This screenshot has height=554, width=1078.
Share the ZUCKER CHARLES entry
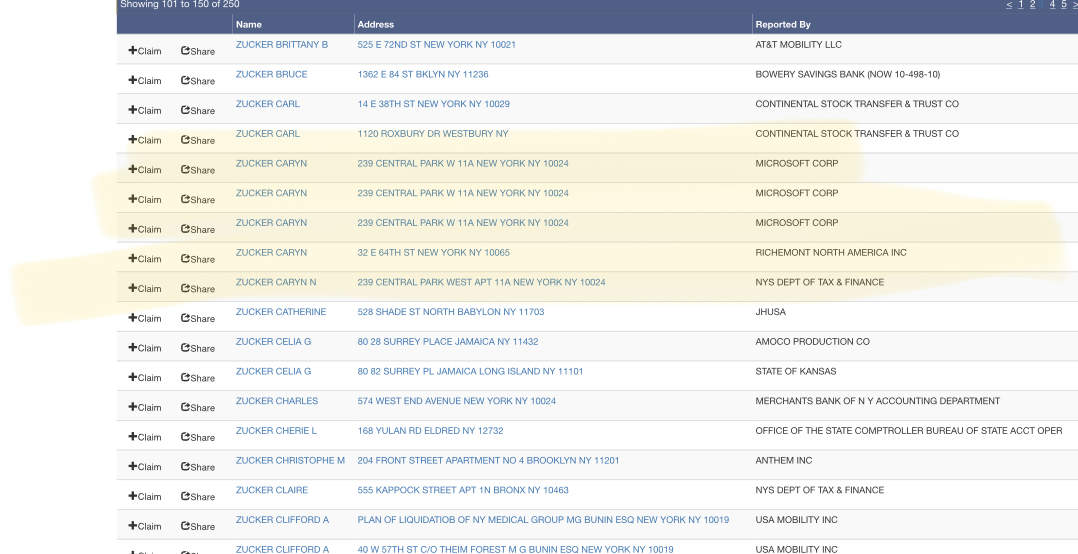point(198,407)
